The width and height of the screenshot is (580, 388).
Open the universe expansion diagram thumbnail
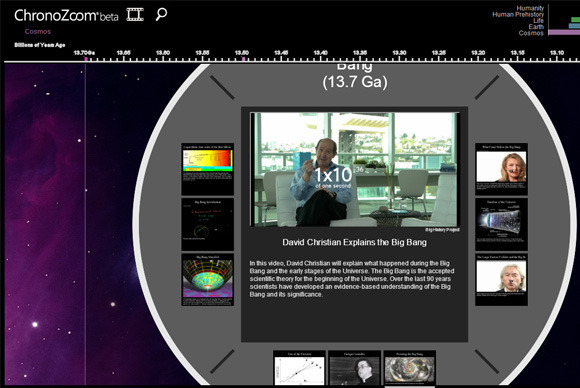coord(501,225)
